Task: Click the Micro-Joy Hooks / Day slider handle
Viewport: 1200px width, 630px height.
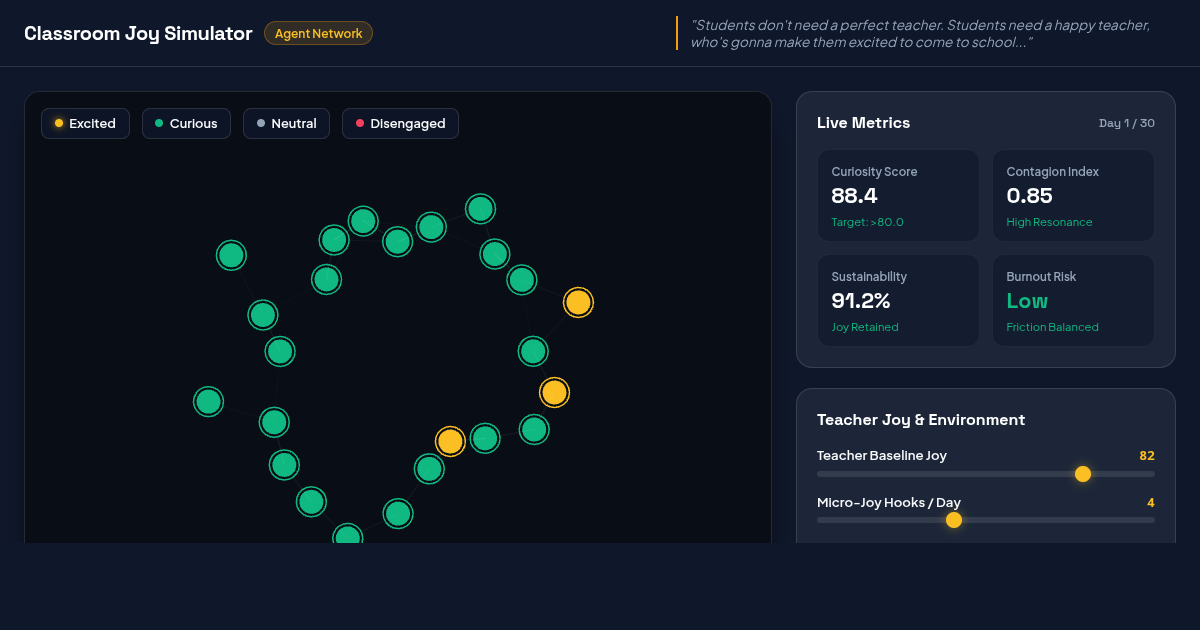Action: [x=954, y=520]
